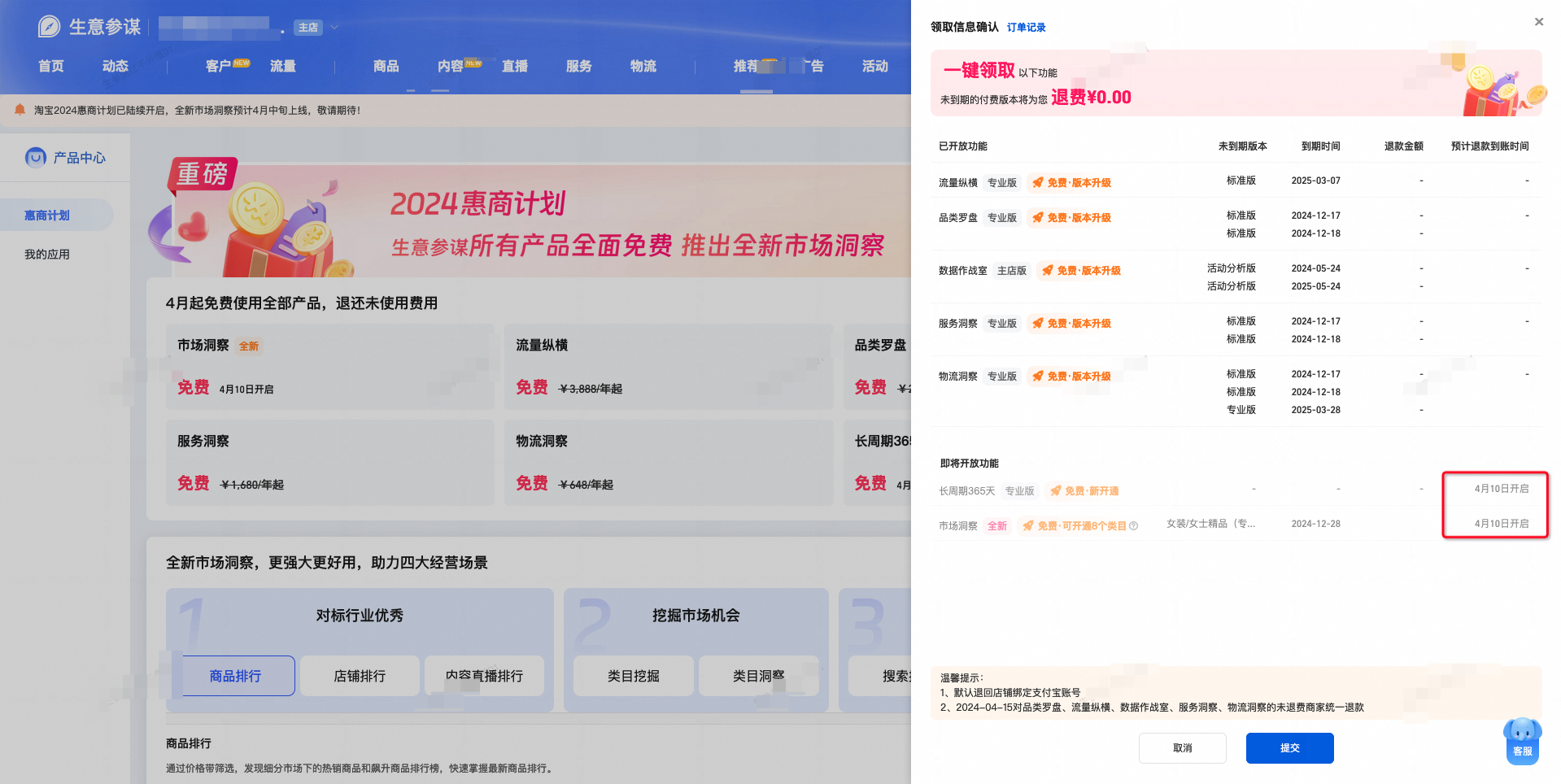Open the 流量纵横 product card

tap(669, 367)
